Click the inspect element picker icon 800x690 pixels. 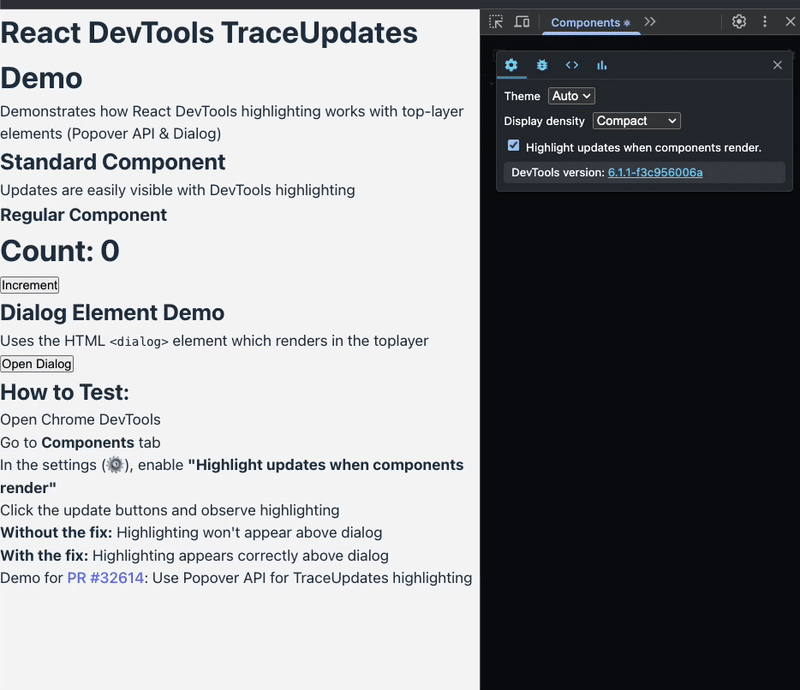[496, 22]
